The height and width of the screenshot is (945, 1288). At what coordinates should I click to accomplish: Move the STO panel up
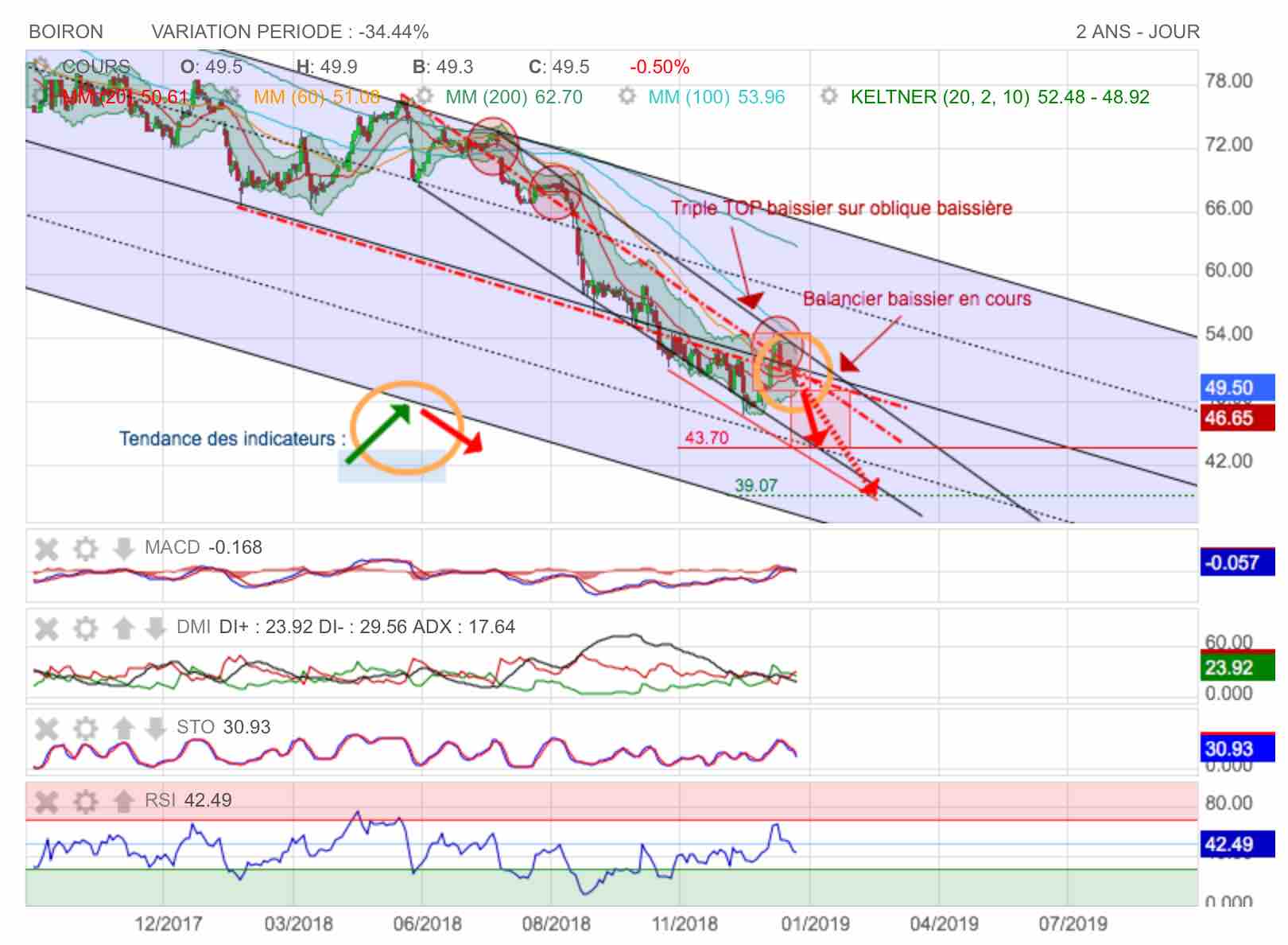(x=123, y=728)
